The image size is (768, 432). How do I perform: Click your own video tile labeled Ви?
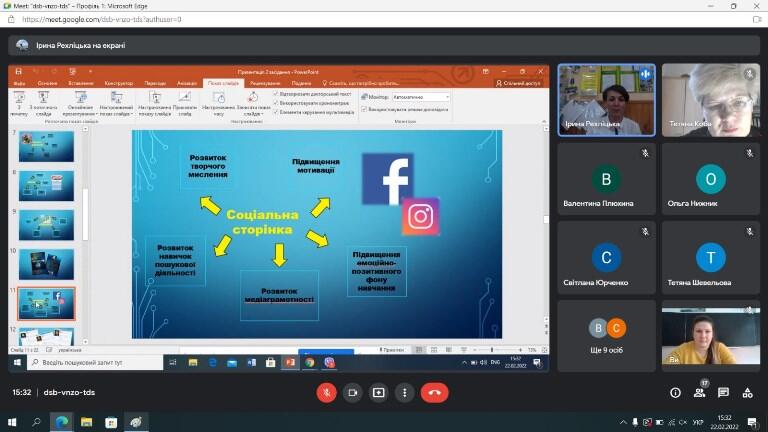point(711,336)
